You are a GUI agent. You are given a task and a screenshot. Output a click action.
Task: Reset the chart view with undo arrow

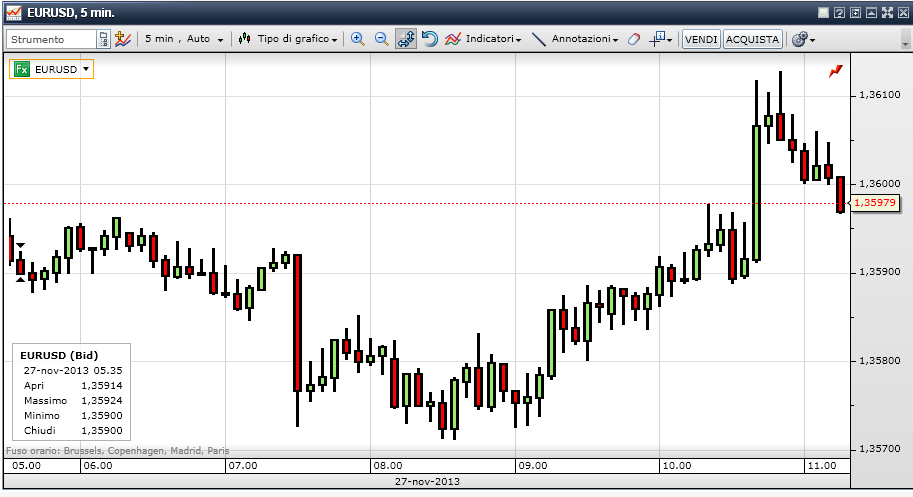[429, 39]
